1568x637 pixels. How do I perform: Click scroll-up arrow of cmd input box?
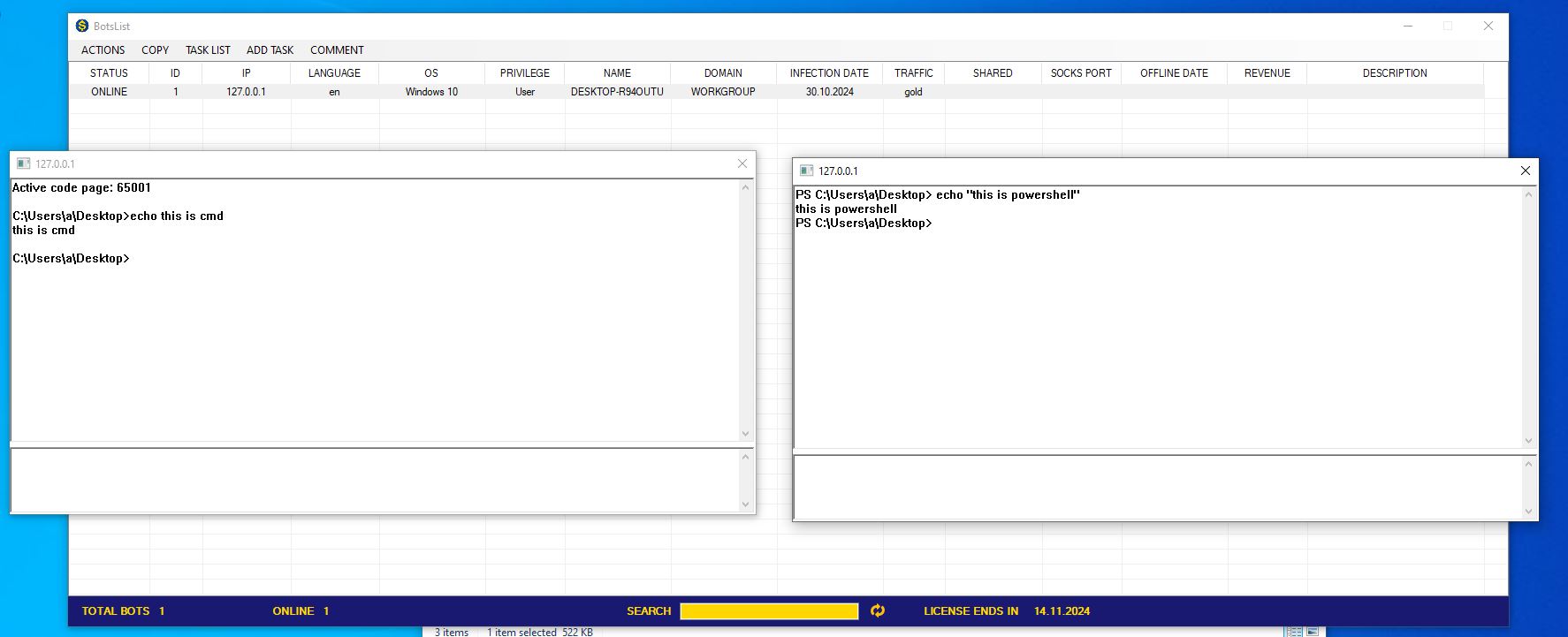(x=745, y=457)
